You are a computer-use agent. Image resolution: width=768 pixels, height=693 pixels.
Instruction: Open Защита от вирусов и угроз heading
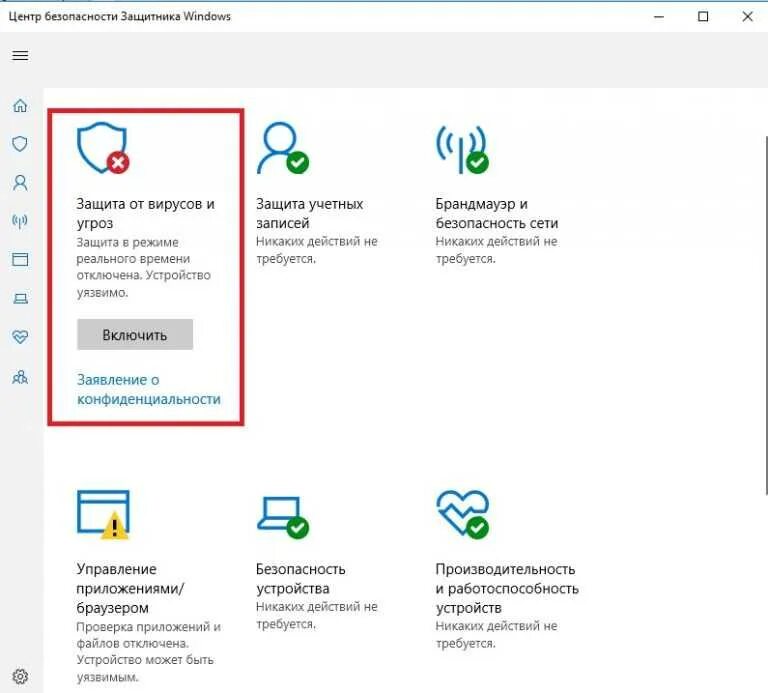[x=145, y=213]
